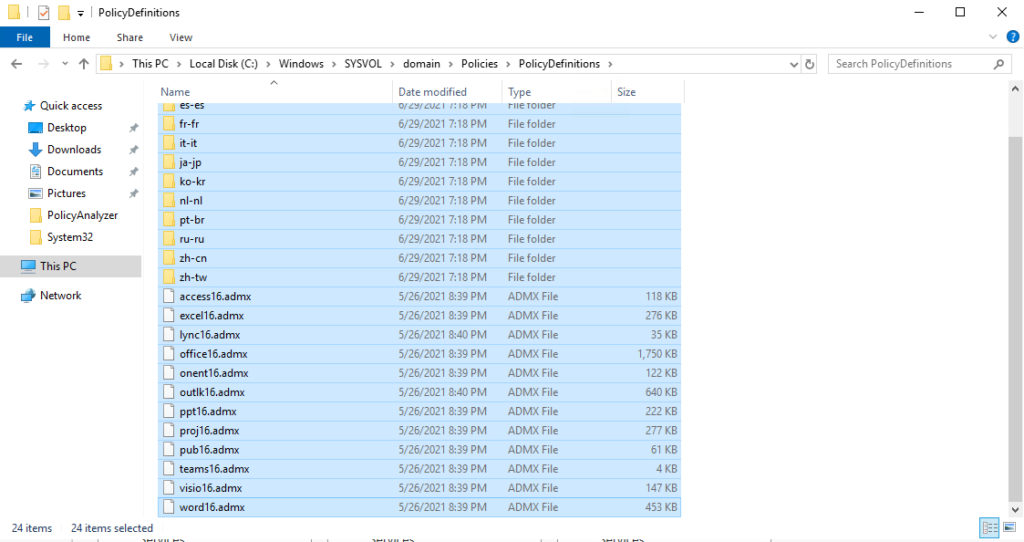
Task: Click the Properties quick access toolbar icon
Action: [x=44, y=12]
